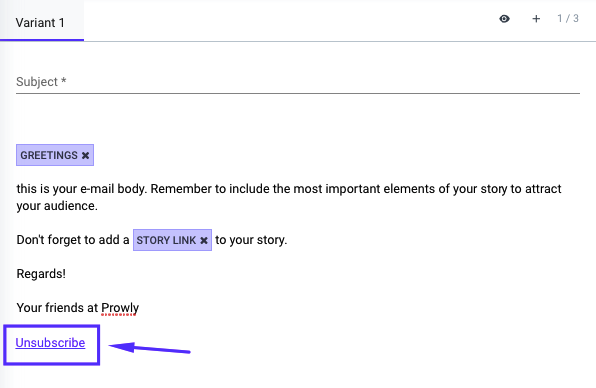Click 'this is your e-mail body' text
Image resolution: width=596 pixels, height=388 pixels.
click(81, 189)
